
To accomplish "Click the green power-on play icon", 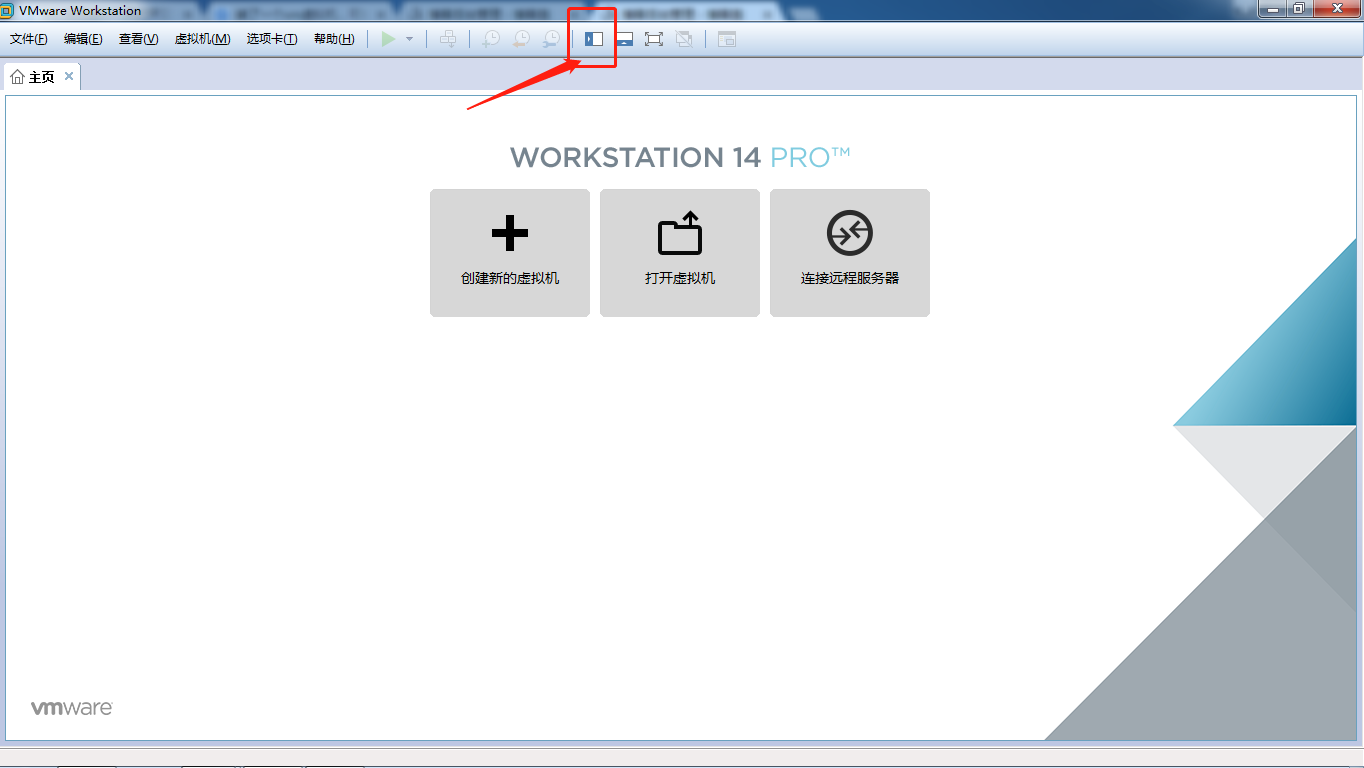I will point(389,39).
